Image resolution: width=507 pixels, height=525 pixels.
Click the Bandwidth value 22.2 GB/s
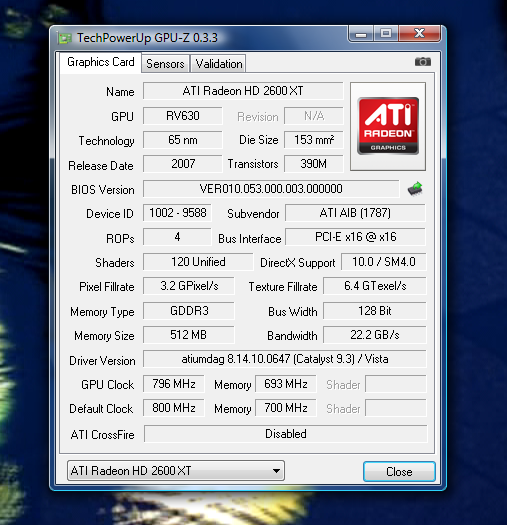(x=375, y=335)
